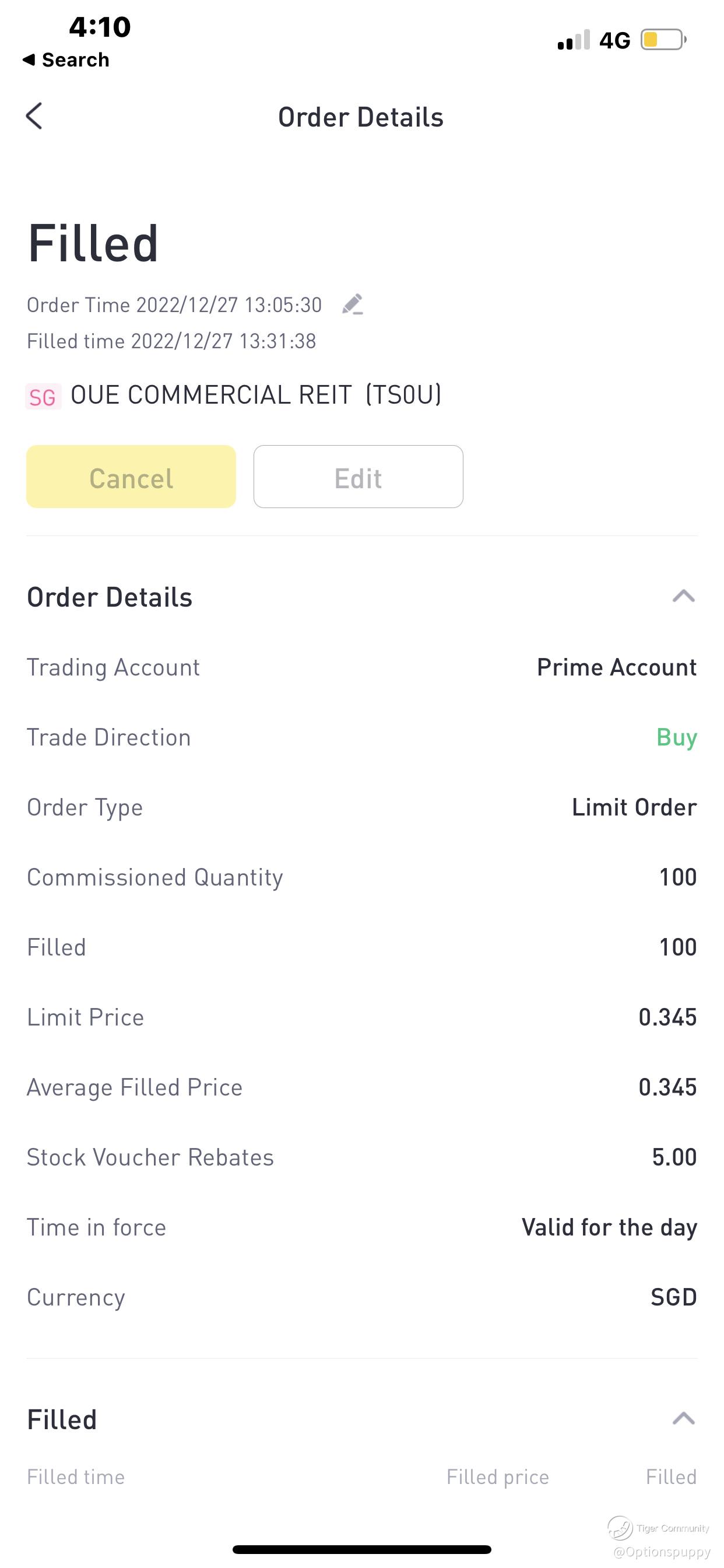Viewport: 724px width, 1568px height.
Task: Tap the Tiger Community watermark logo
Action: pos(621,1527)
